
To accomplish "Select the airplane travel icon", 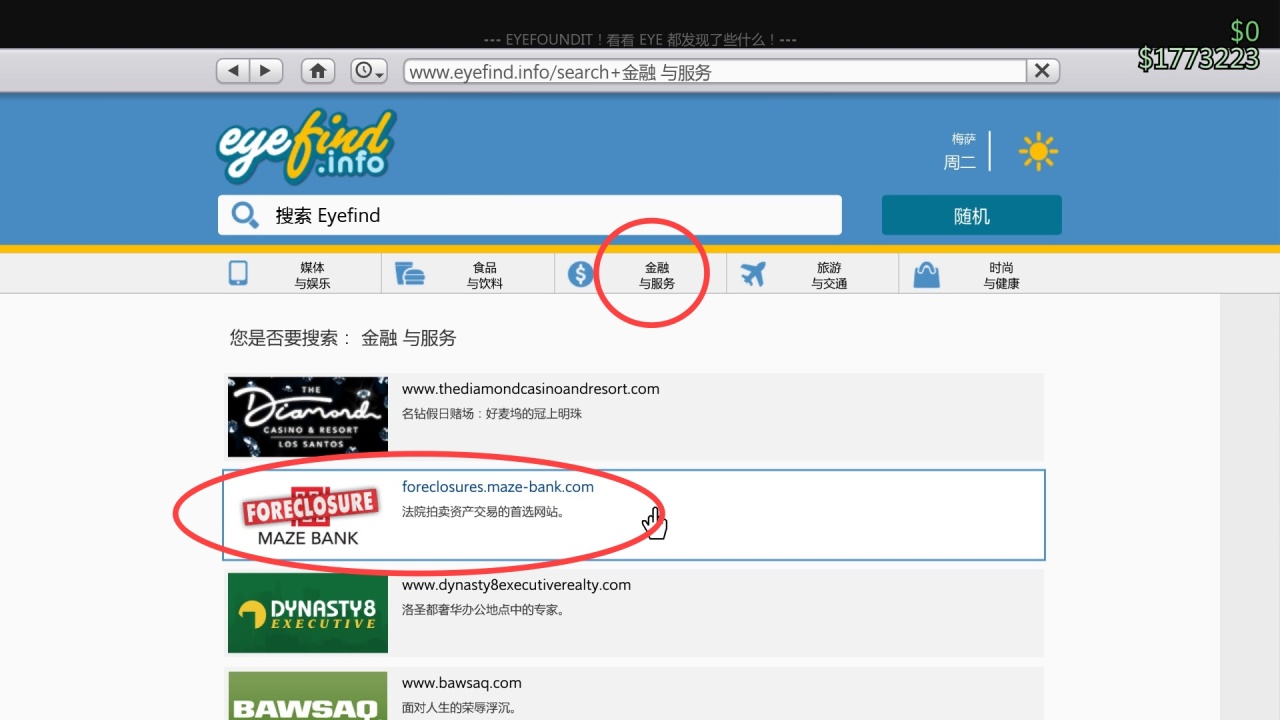I will click(x=753, y=274).
